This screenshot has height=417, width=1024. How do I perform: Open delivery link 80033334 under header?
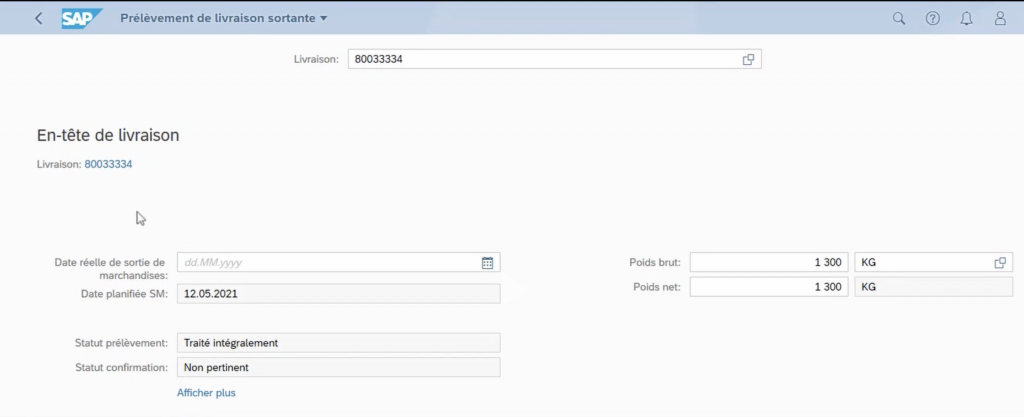pyautogui.click(x=108, y=164)
